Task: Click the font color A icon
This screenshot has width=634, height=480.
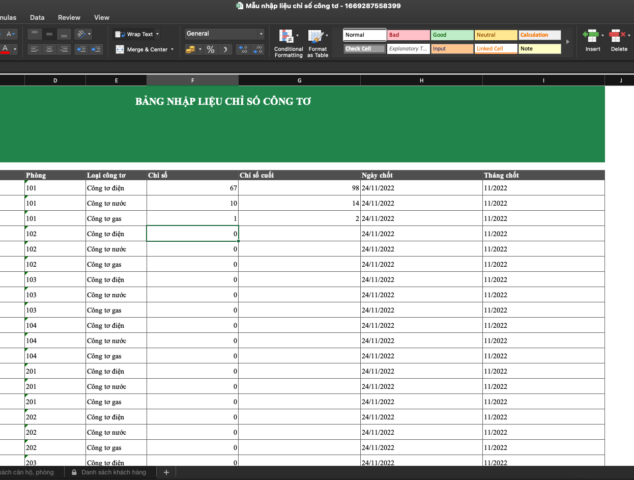Action: coord(6,49)
